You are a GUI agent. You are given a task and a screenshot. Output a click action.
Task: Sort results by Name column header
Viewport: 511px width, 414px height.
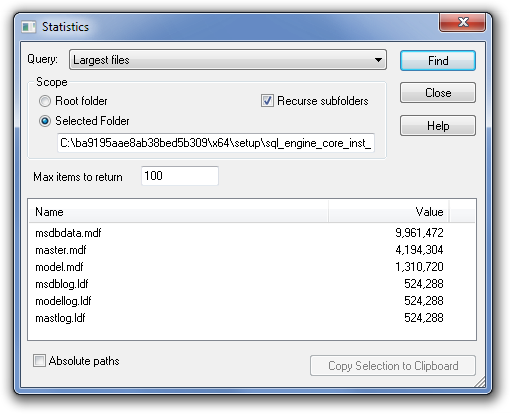point(178,212)
